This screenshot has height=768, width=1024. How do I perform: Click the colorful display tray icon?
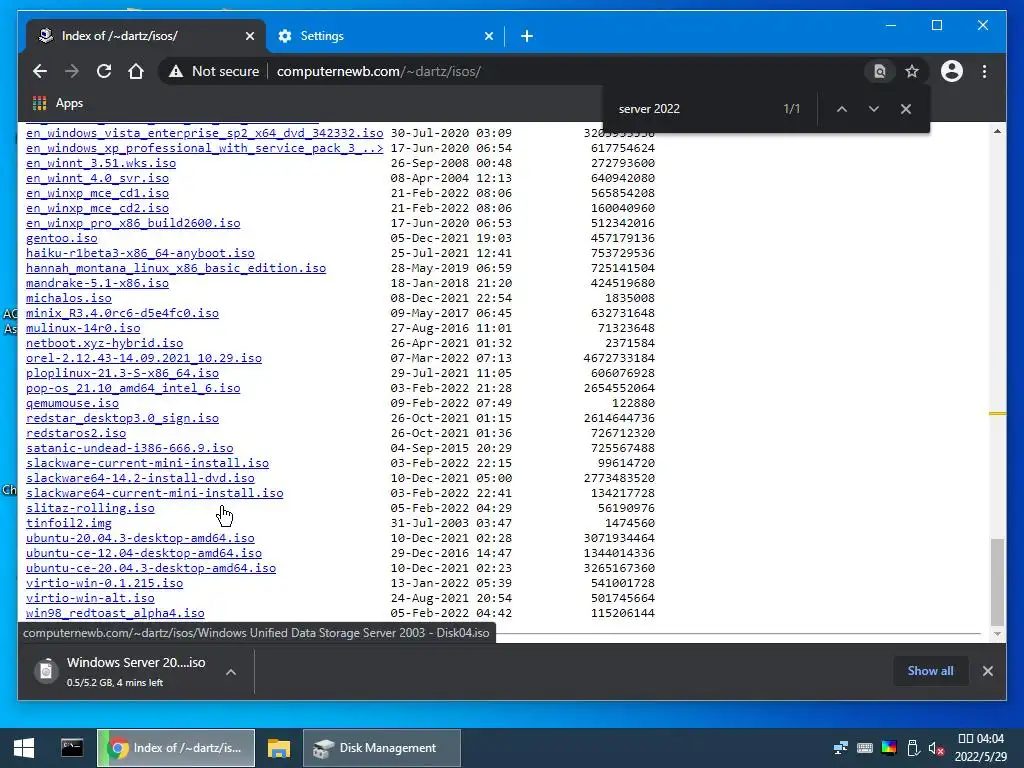tap(889, 748)
